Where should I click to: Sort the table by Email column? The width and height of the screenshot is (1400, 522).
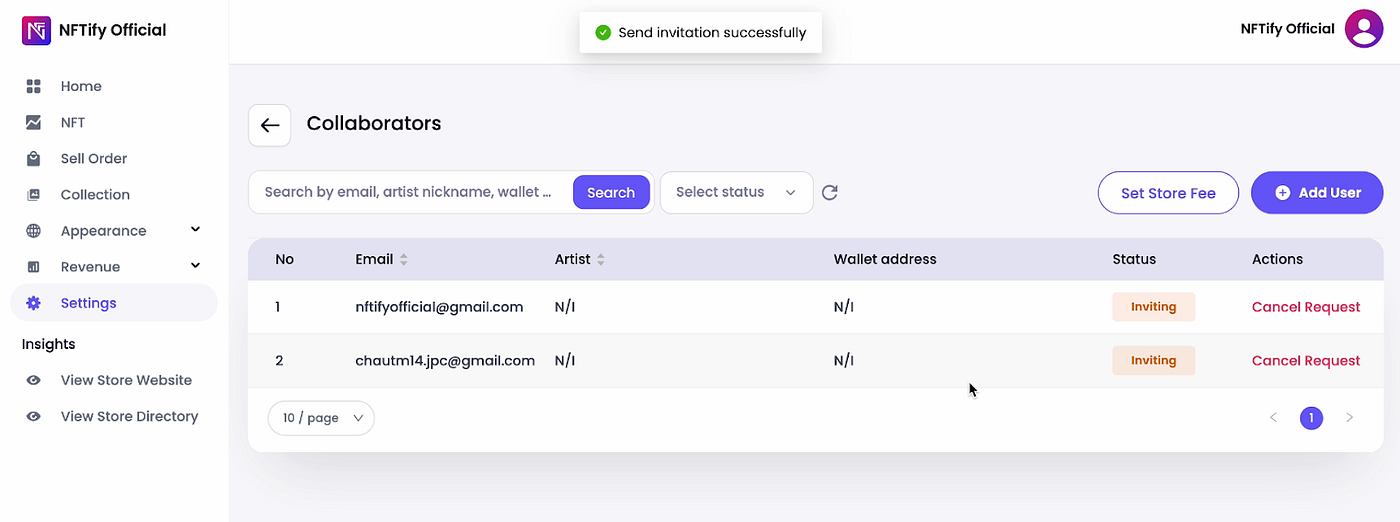tap(404, 259)
